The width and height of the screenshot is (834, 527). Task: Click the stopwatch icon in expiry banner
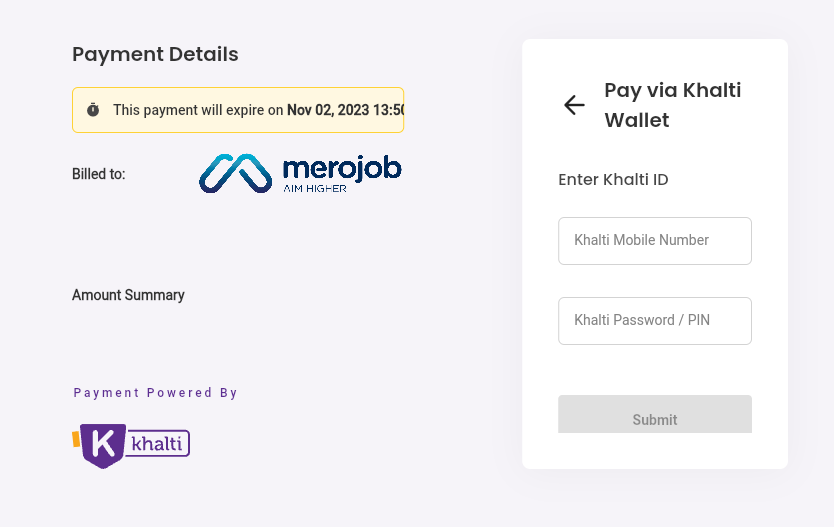pos(93,110)
